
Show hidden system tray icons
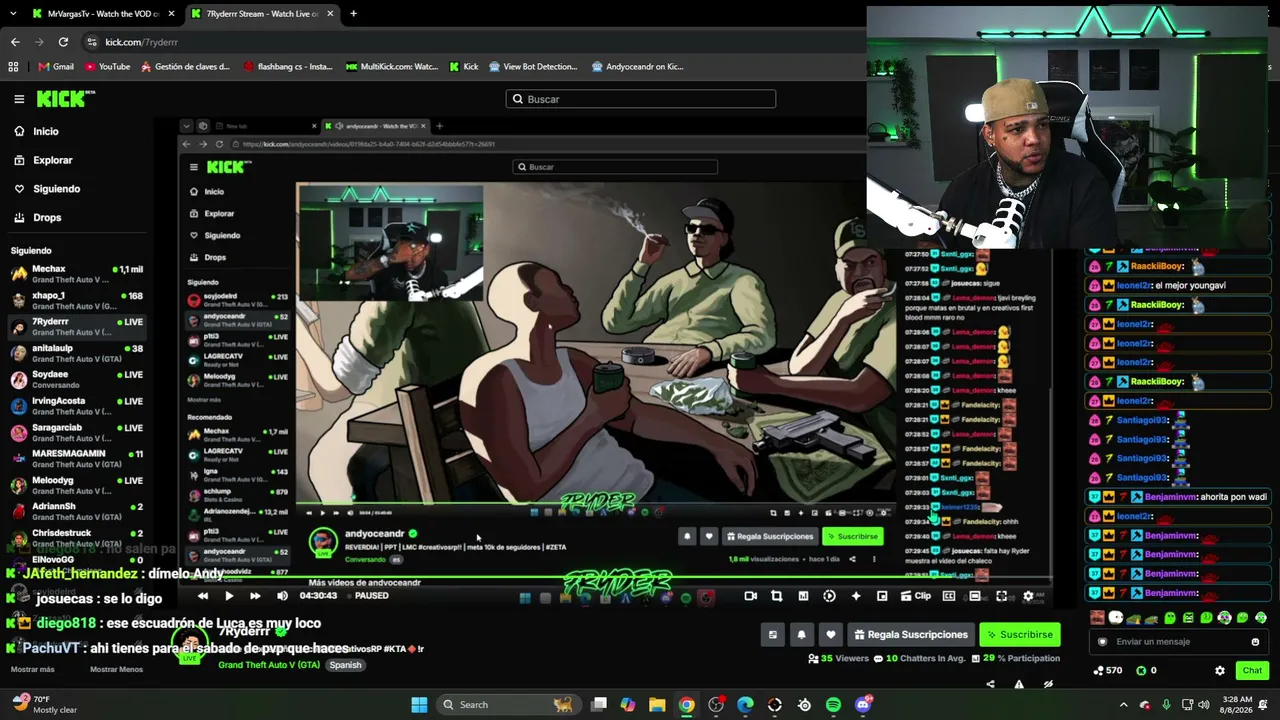click(x=1123, y=705)
